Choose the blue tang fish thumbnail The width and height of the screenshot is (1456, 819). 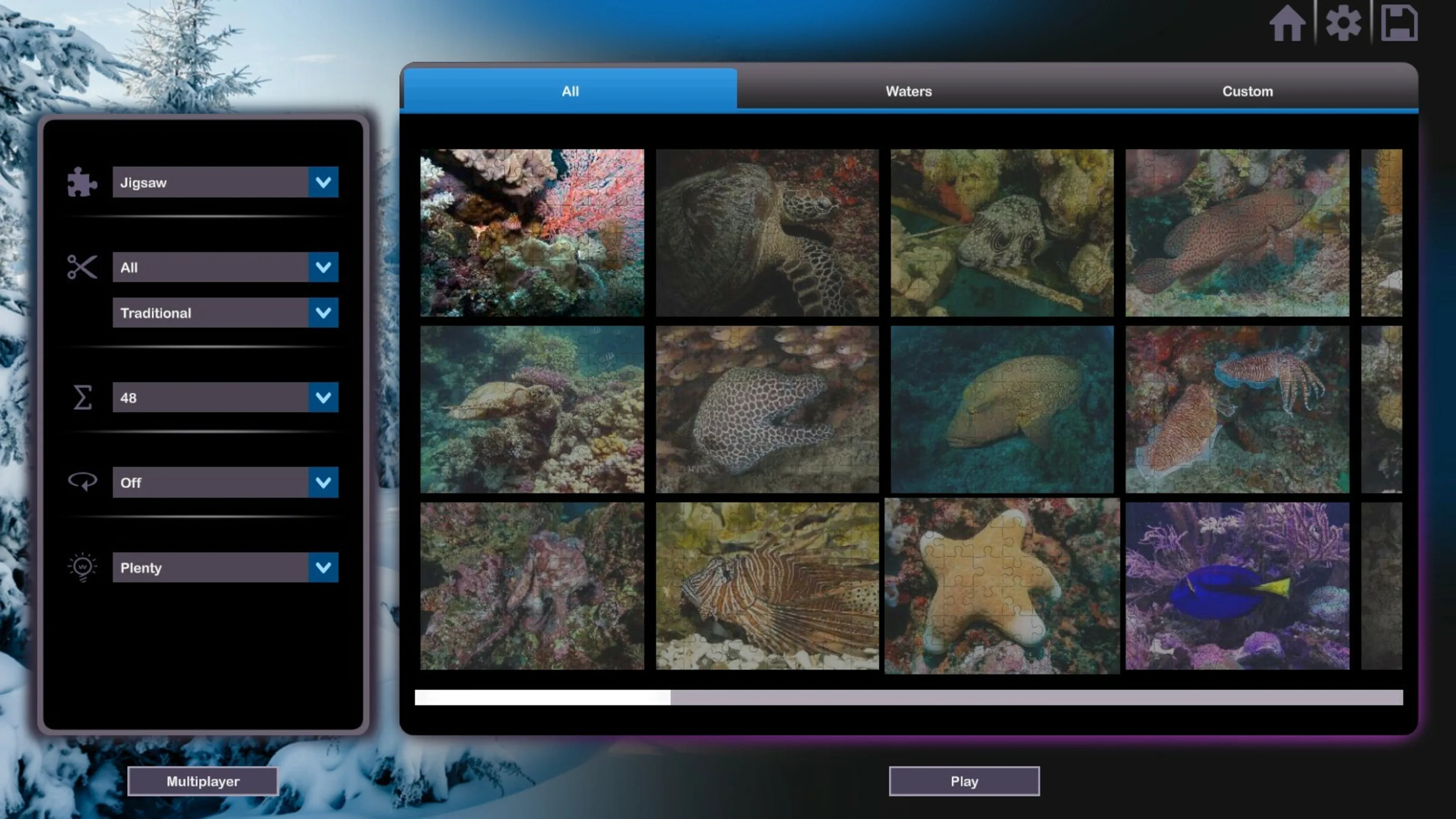(1237, 585)
